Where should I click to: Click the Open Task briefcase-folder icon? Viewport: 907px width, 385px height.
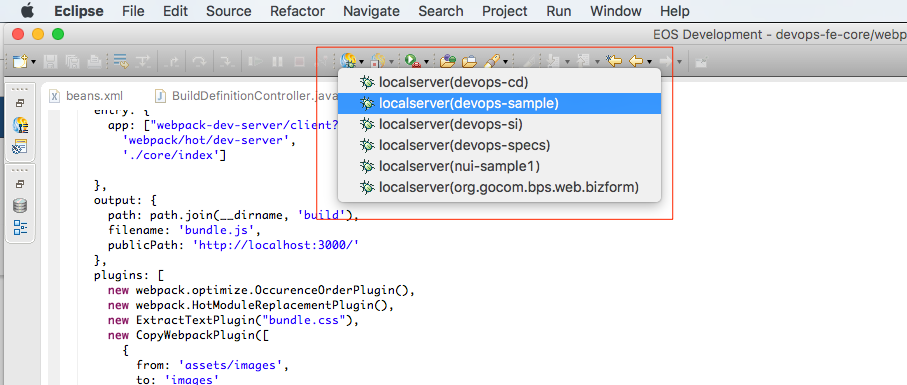point(470,60)
